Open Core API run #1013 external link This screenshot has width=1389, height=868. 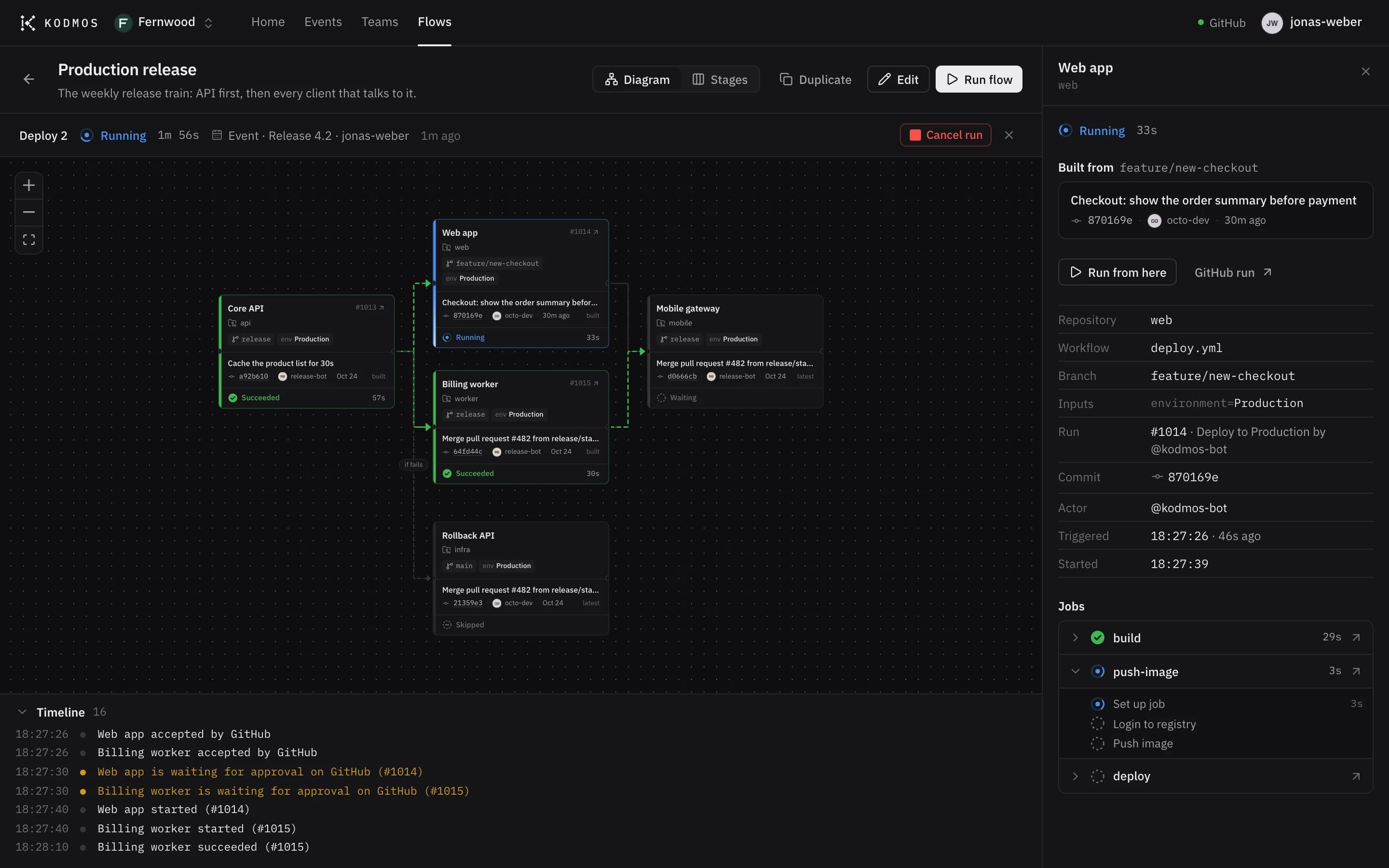369,308
